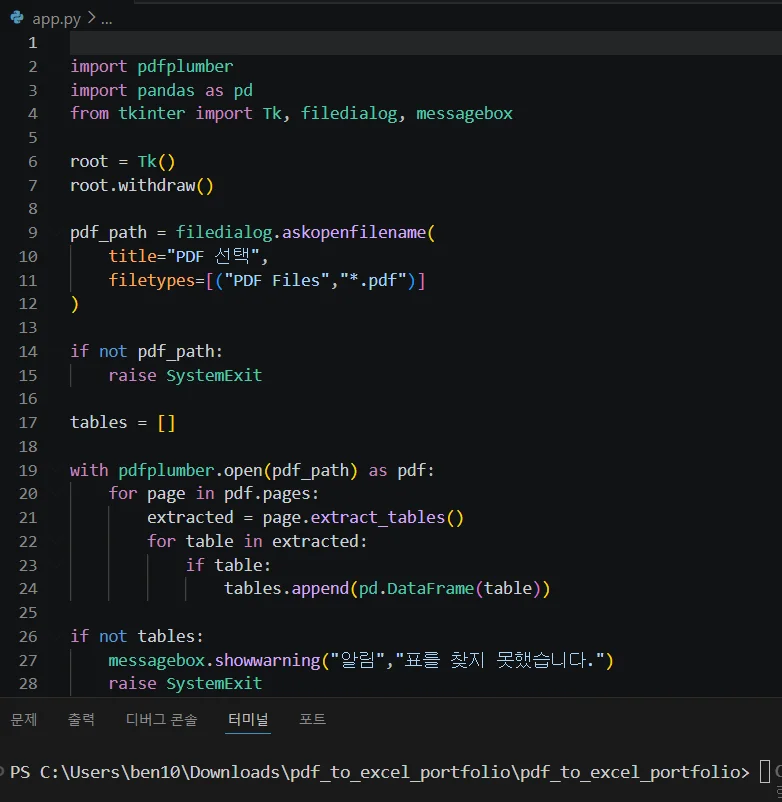
Task: Open the ellipsis breadcrumb symbol dropdown
Action: pyautogui.click(x=106, y=20)
